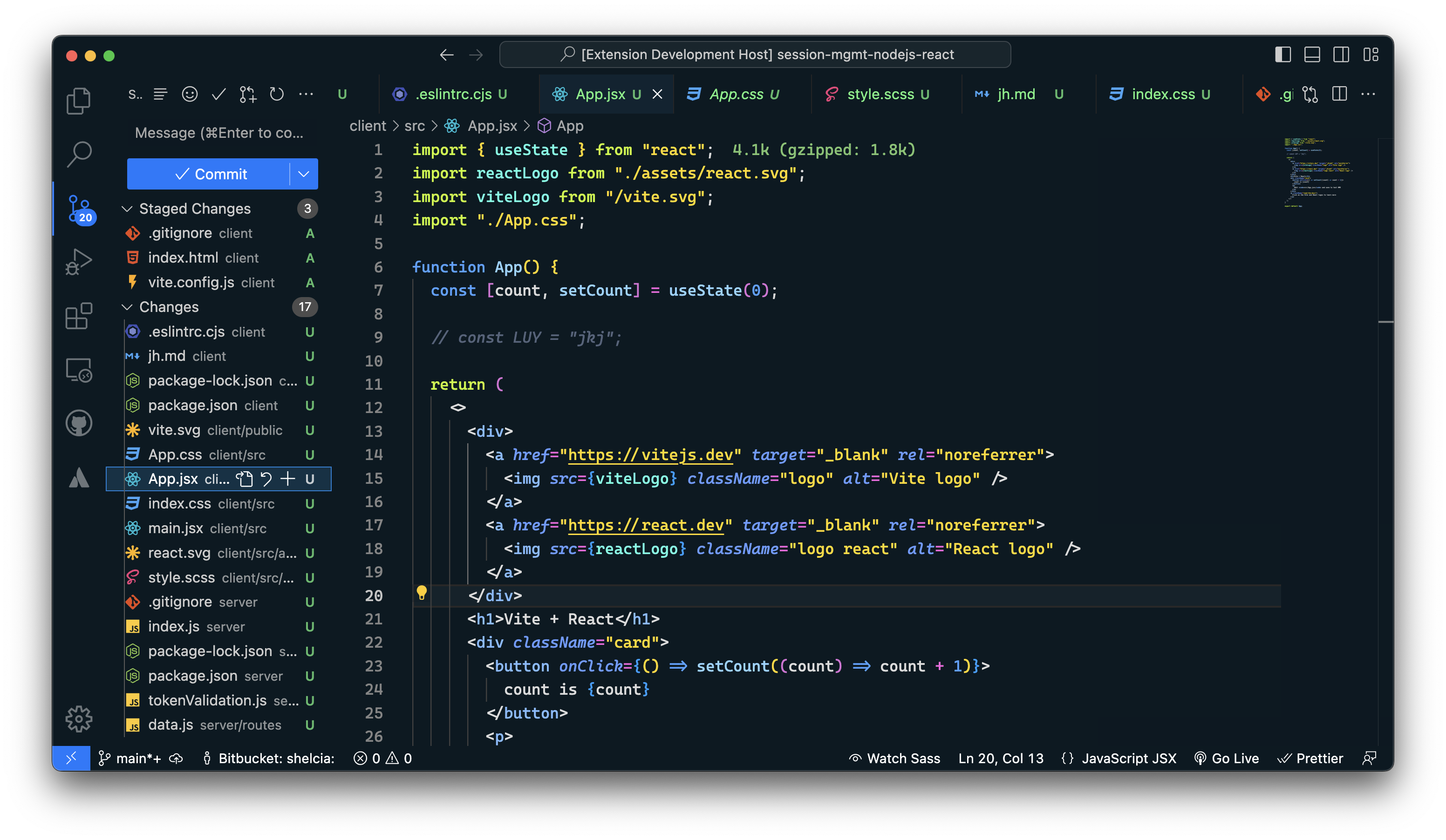Discard changes for App.jsx

point(266,479)
